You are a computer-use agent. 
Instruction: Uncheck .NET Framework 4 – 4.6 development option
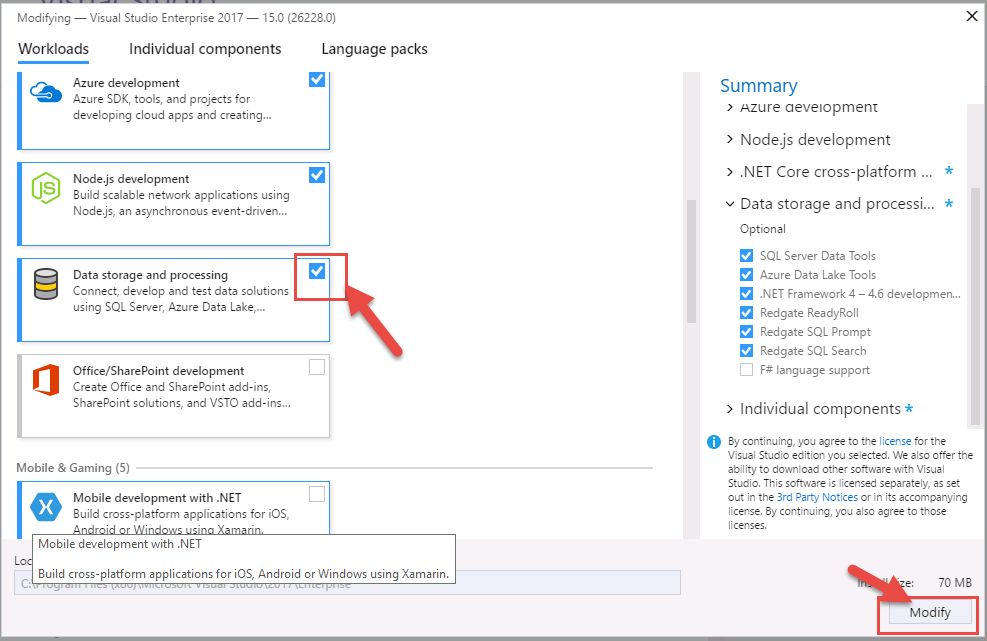[x=746, y=293]
